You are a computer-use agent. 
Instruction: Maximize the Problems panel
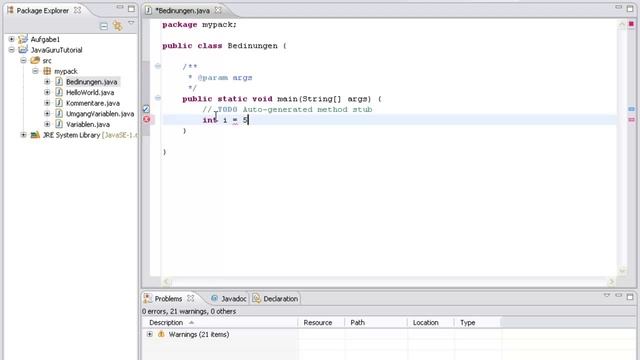pos(630,297)
